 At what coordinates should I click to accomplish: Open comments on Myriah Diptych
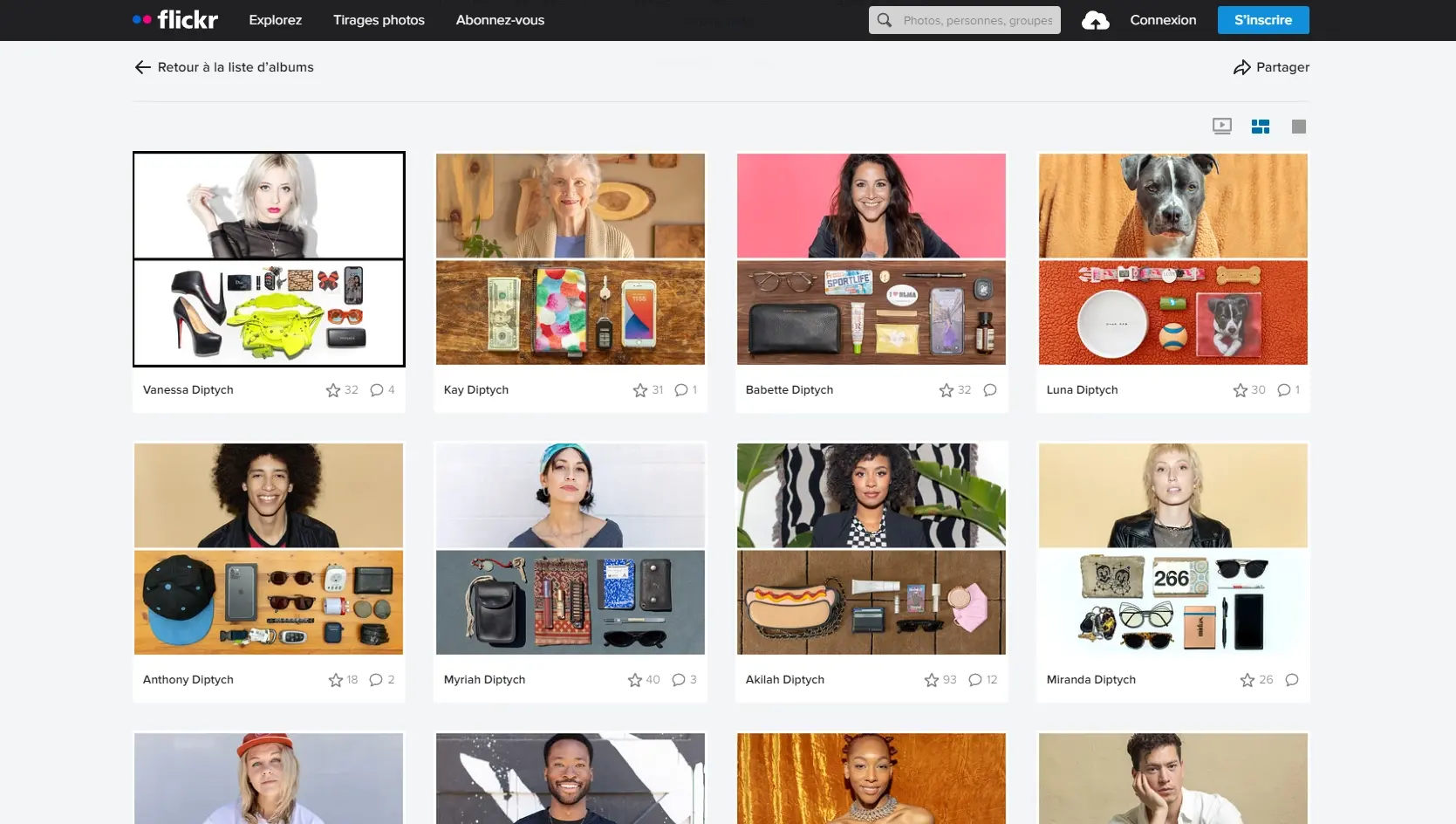[x=679, y=680]
